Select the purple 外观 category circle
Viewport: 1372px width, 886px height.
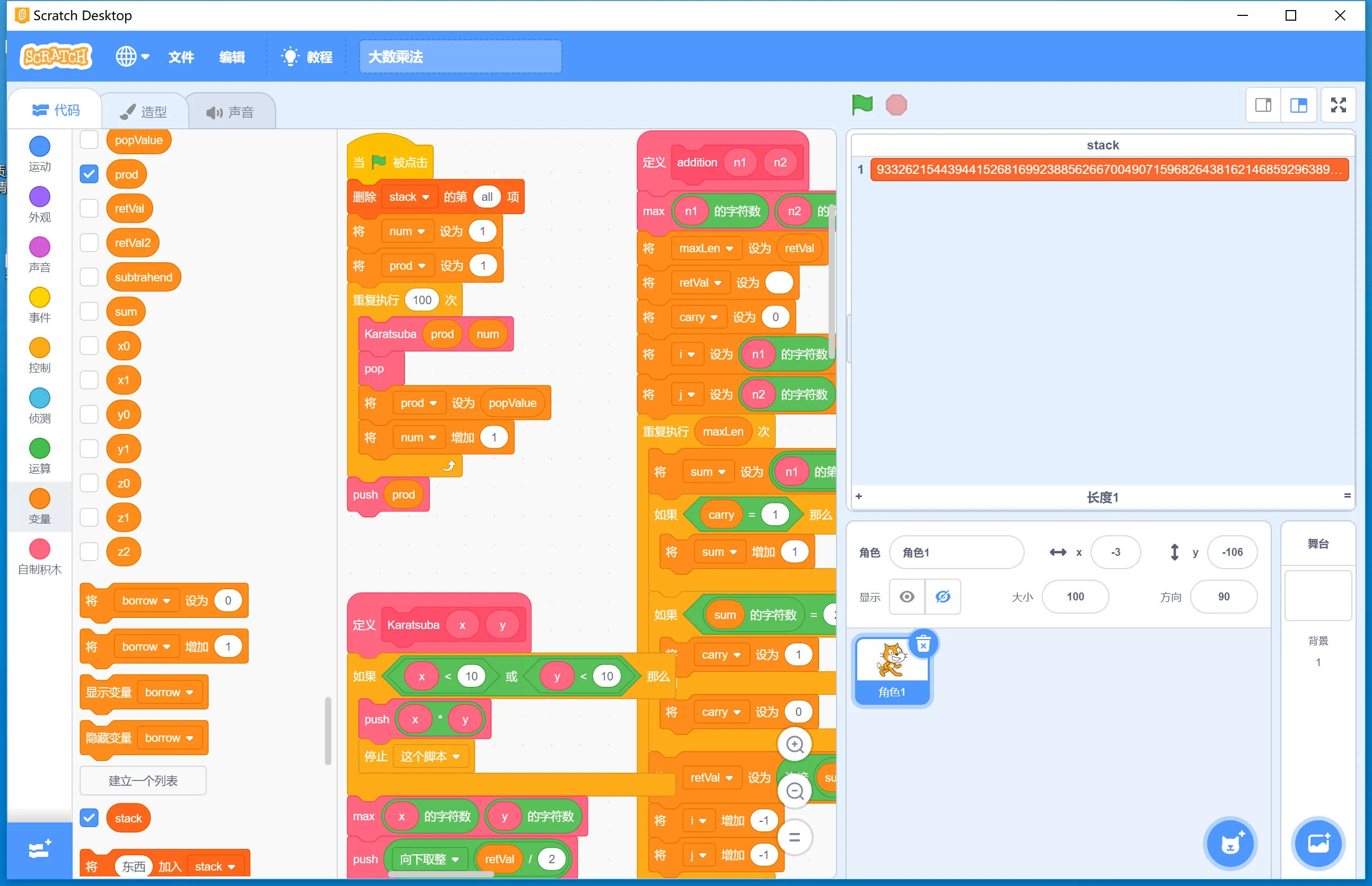coord(40,197)
